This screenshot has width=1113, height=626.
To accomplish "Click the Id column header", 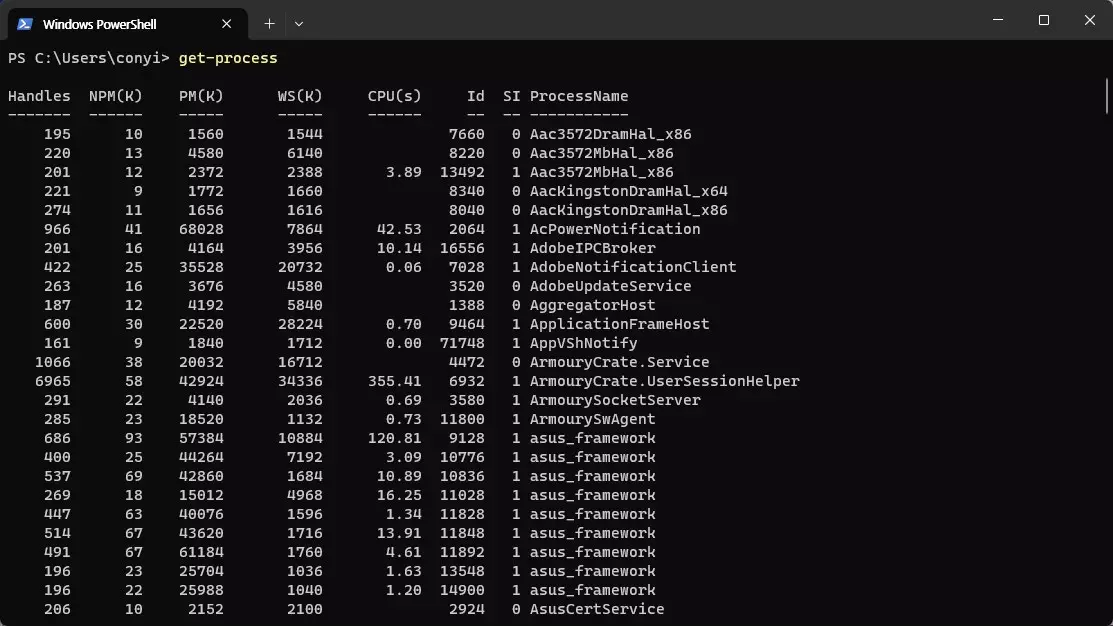I will 476,96.
